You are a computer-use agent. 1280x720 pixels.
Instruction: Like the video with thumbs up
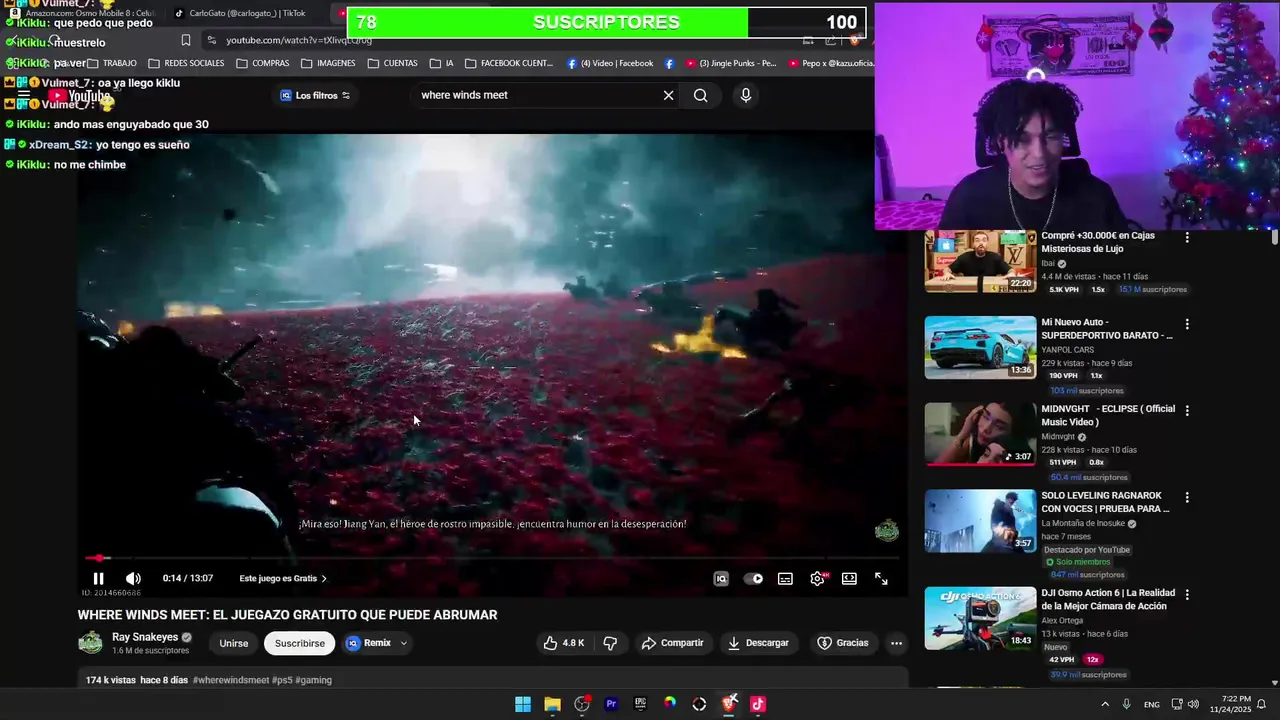(x=564, y=643)
